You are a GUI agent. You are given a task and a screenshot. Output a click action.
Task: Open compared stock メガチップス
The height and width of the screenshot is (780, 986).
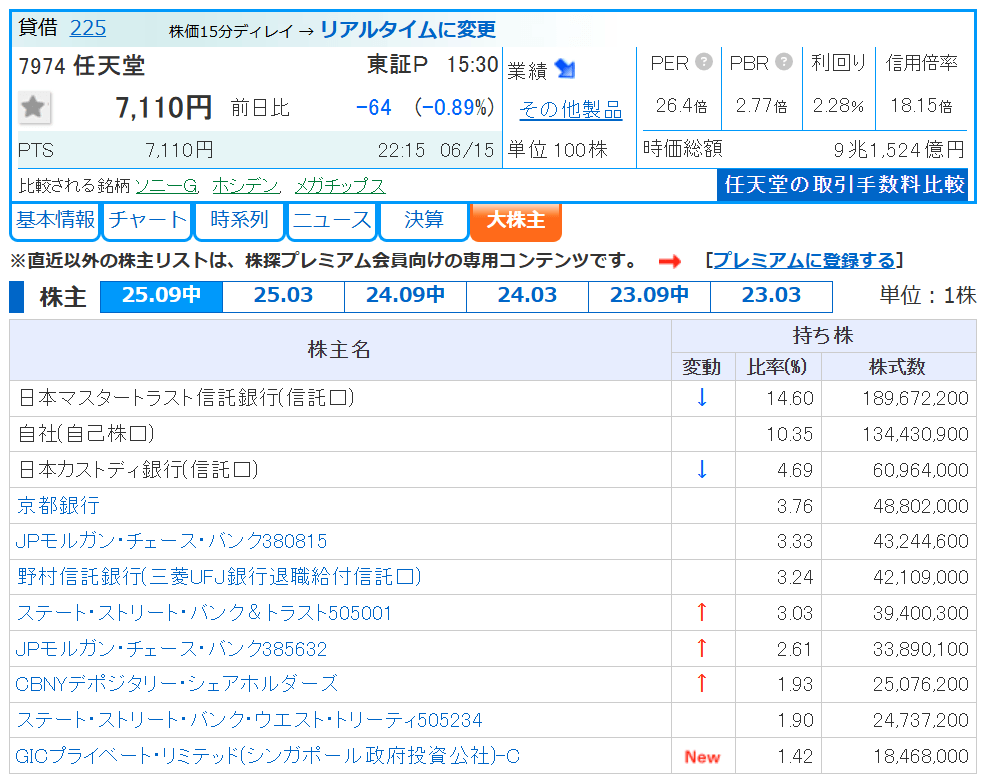click(340, 186)
